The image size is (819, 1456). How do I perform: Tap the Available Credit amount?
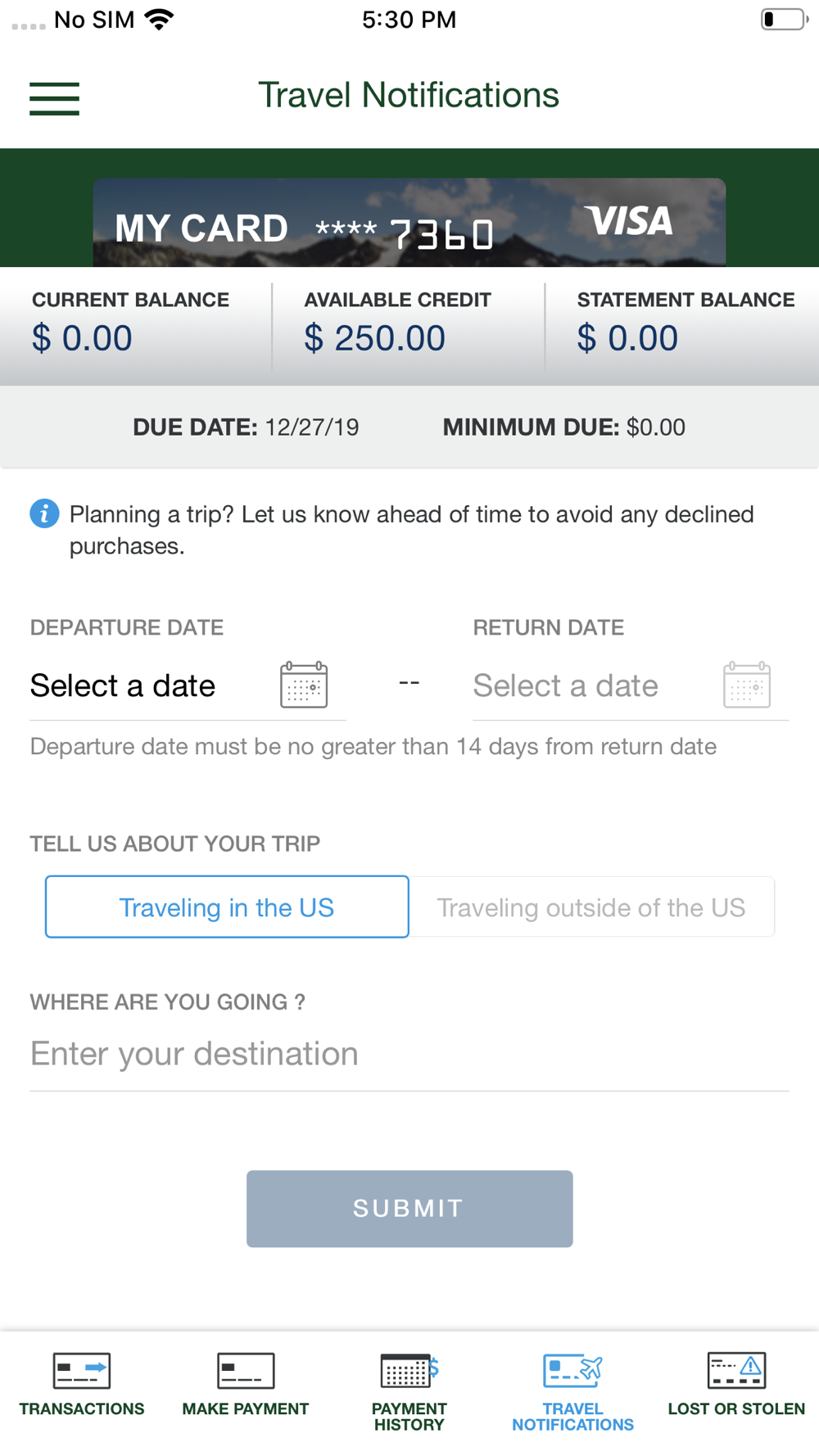(374, 338)
